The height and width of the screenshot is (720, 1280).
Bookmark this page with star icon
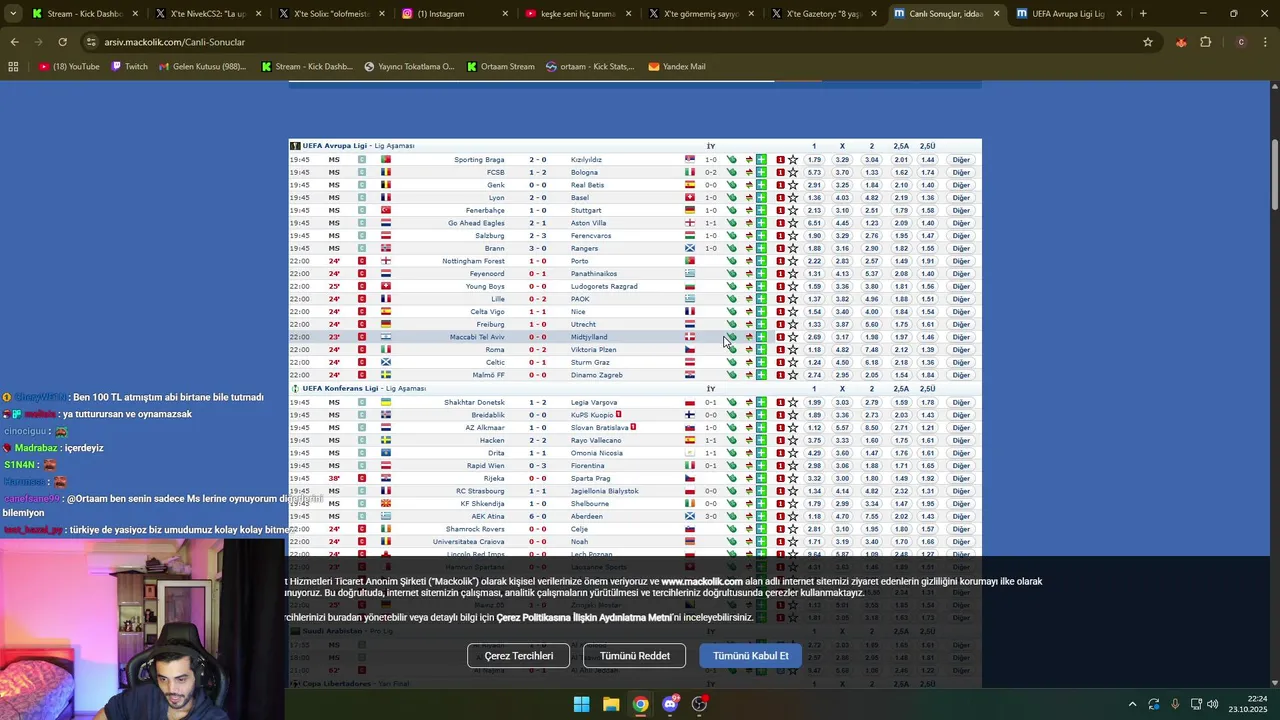(1148, 42)
